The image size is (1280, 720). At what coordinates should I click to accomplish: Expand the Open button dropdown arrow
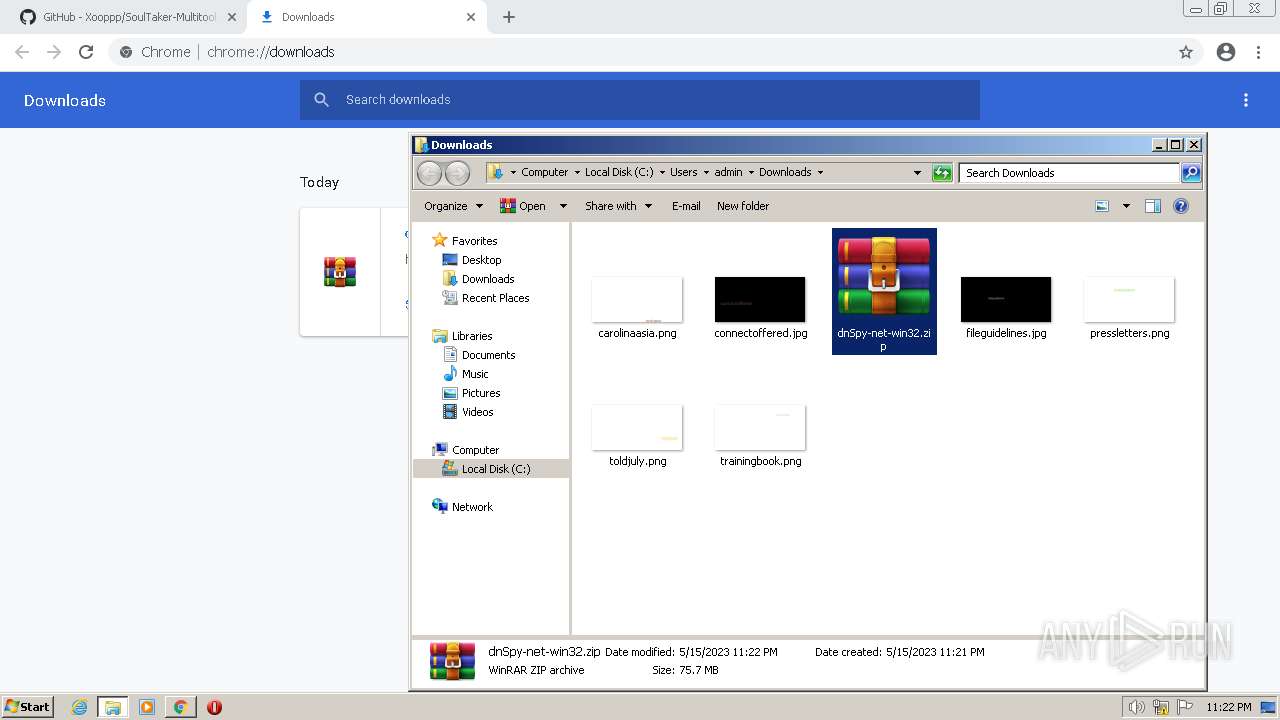tap(563, 206)
